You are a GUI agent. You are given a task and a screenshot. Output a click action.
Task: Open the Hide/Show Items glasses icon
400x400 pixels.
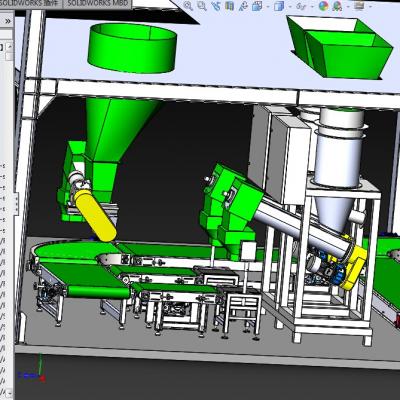302,6
